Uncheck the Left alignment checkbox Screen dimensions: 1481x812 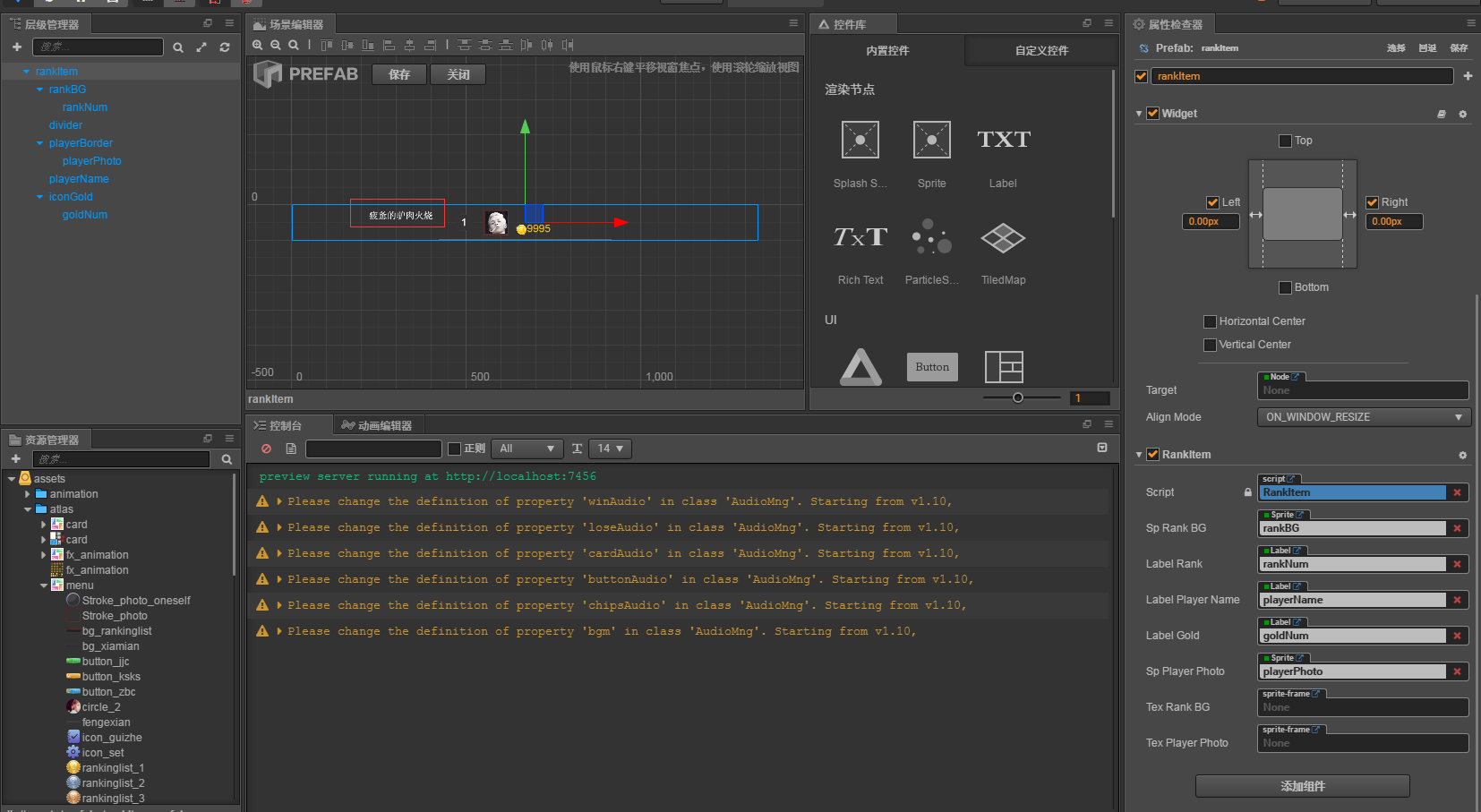pos(1212,202)
